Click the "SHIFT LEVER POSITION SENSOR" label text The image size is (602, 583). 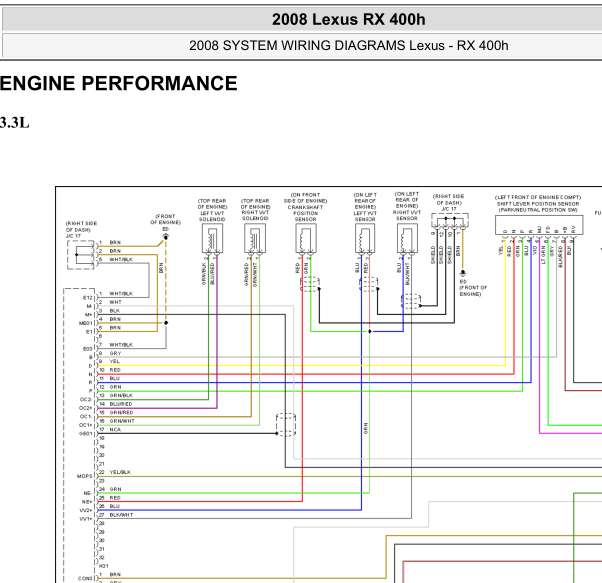[538, 204]
